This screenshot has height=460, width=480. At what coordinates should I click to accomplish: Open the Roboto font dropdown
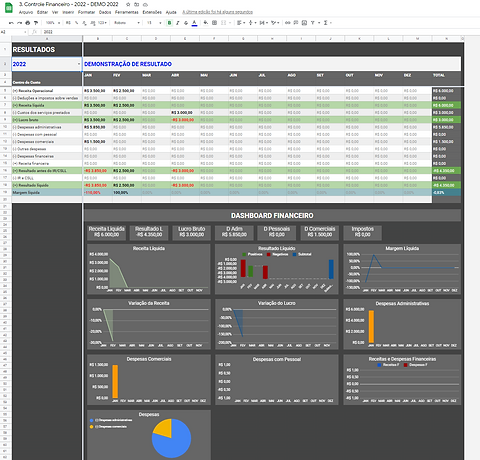(127, 23)
